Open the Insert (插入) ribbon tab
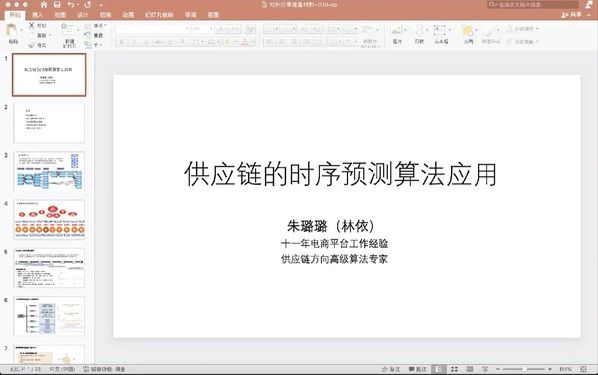 (x=37, y=15)
